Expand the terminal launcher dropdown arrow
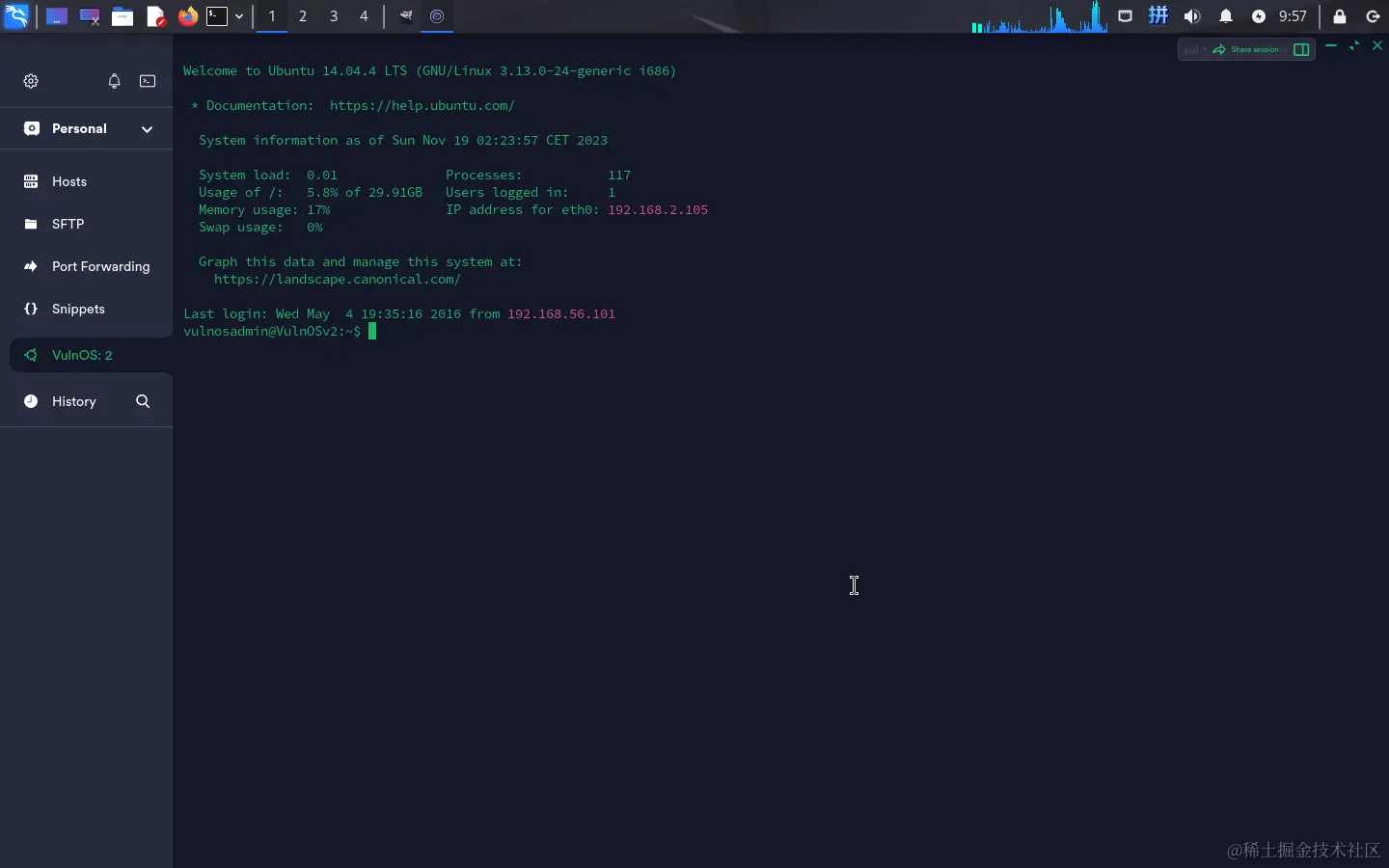Image resolution: width=1389 pixels, height=868 pixels. (x=239, y=16)
